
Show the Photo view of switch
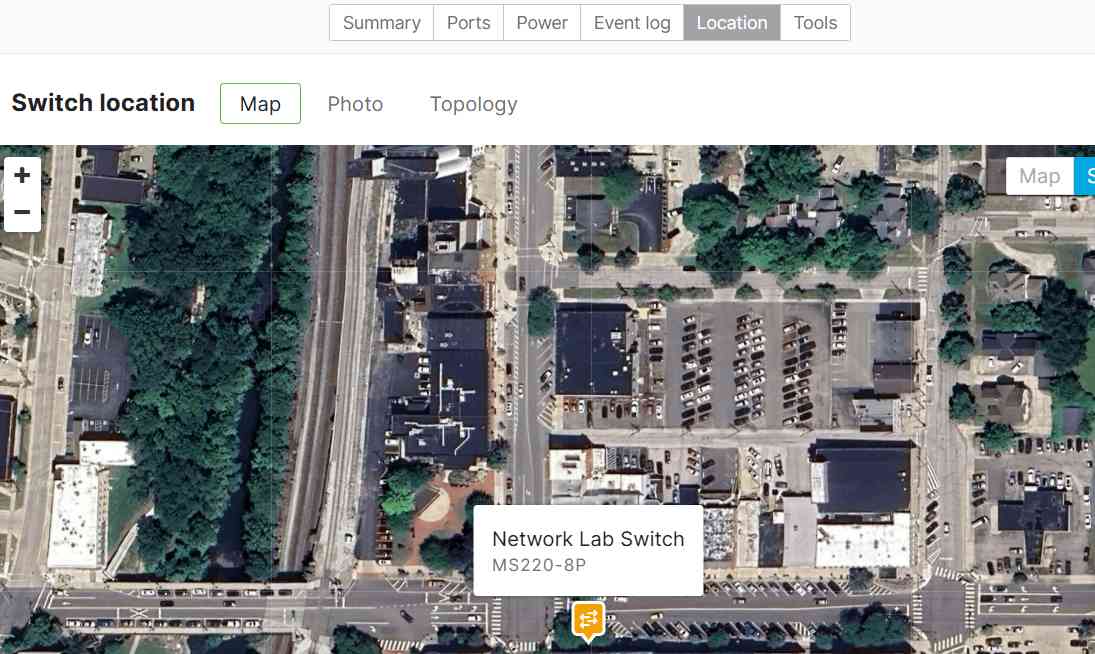(x=355, y=104)
